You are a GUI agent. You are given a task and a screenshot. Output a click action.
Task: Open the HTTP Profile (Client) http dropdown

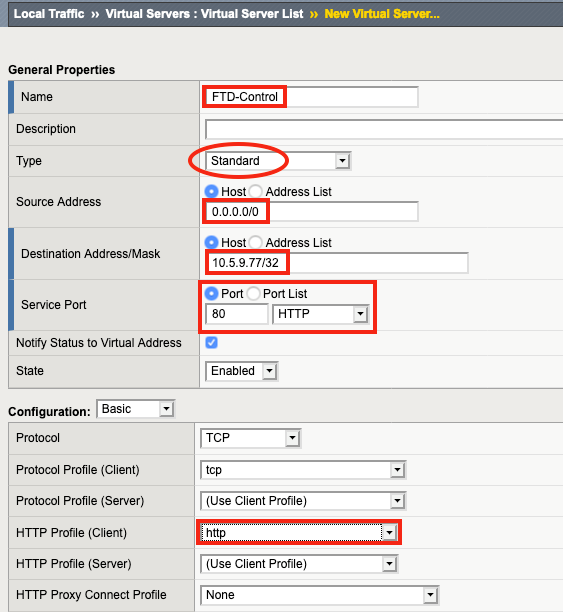(299, 533)
